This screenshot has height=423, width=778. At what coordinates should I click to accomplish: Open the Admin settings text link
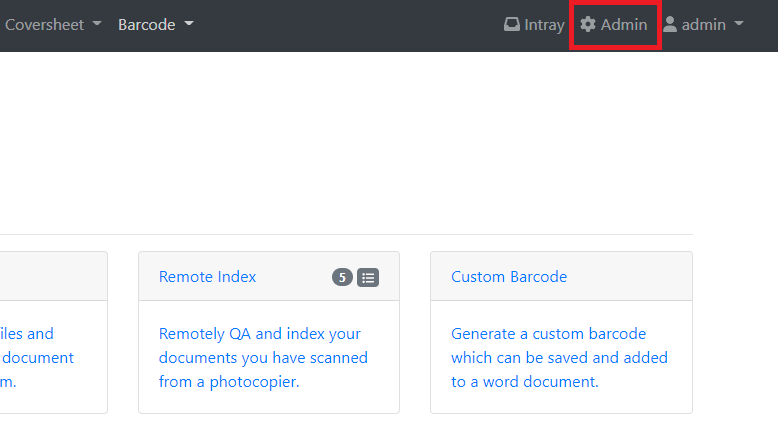pyautogui.click(x=624, y=25)
